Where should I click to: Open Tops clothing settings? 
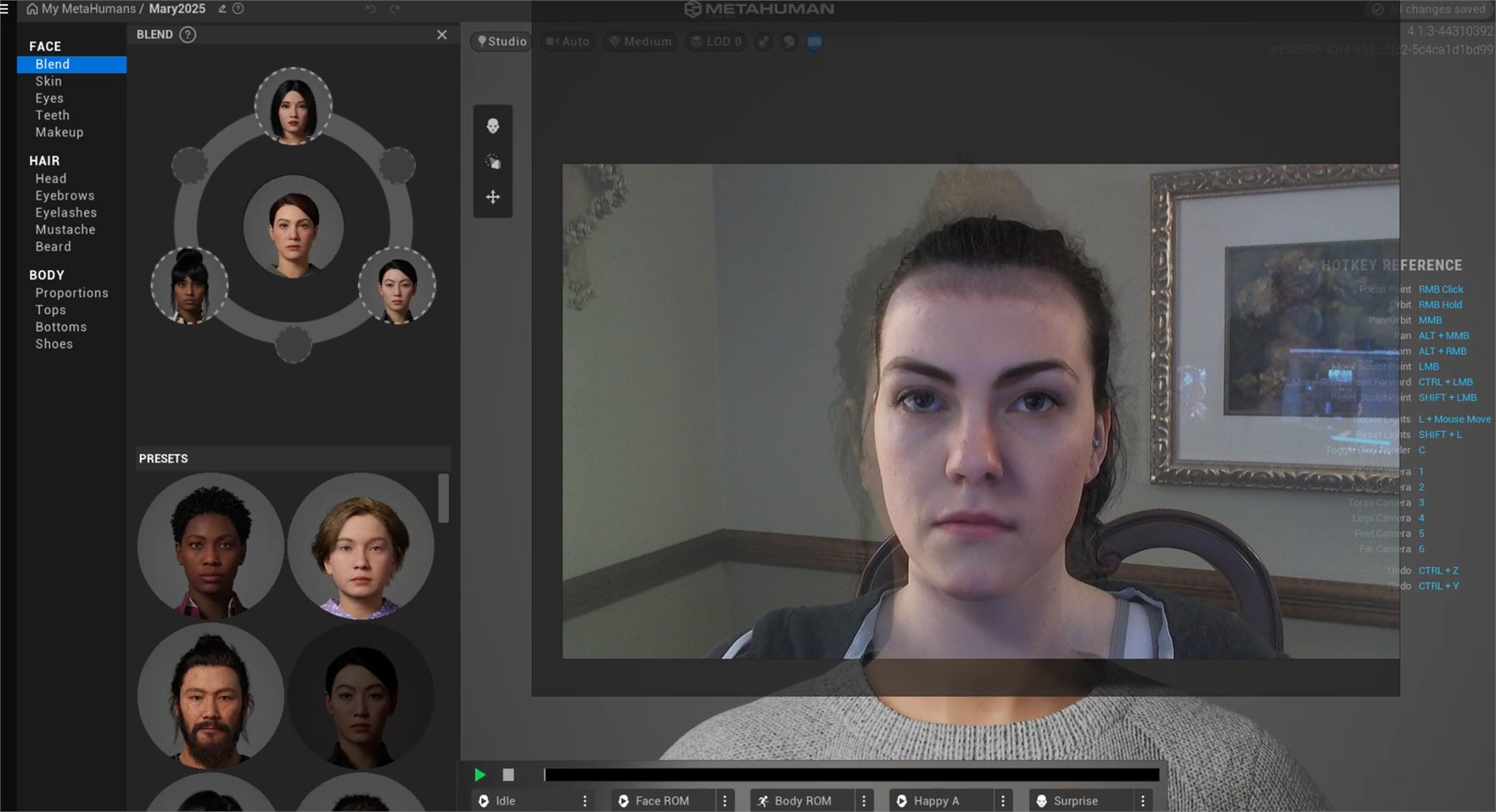point(51,310)
